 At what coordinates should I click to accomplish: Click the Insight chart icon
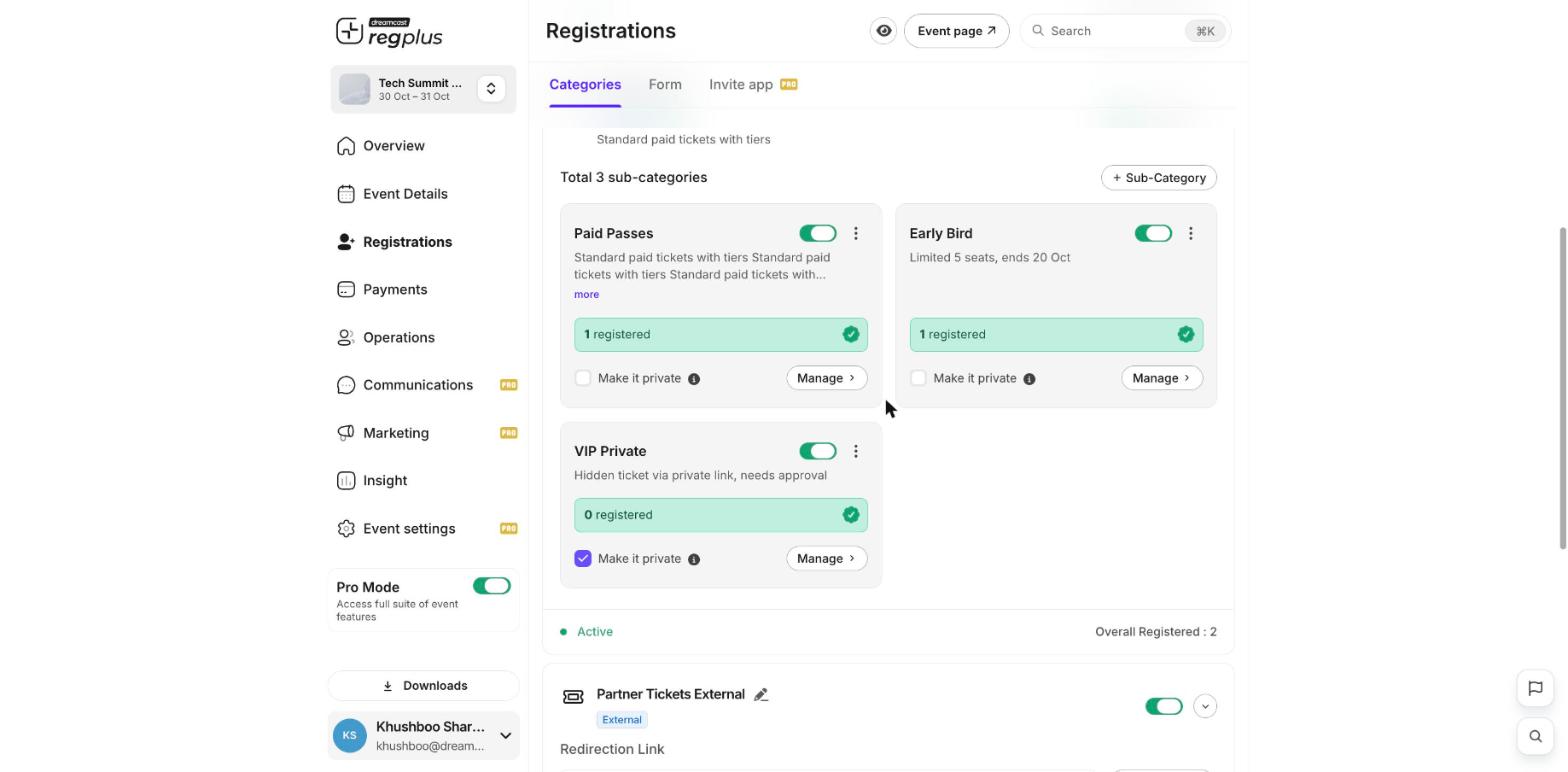pos(346,481)
